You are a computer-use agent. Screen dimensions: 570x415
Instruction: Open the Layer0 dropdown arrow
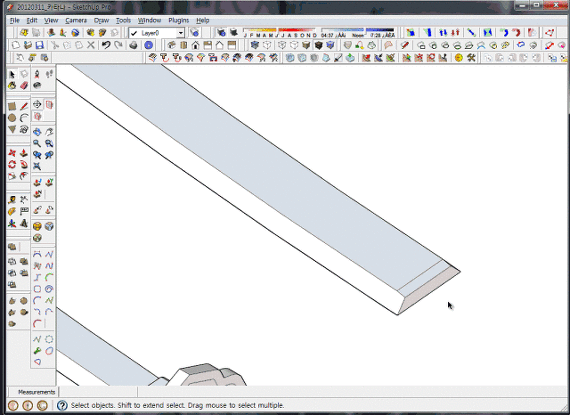(x=180, y=33)
